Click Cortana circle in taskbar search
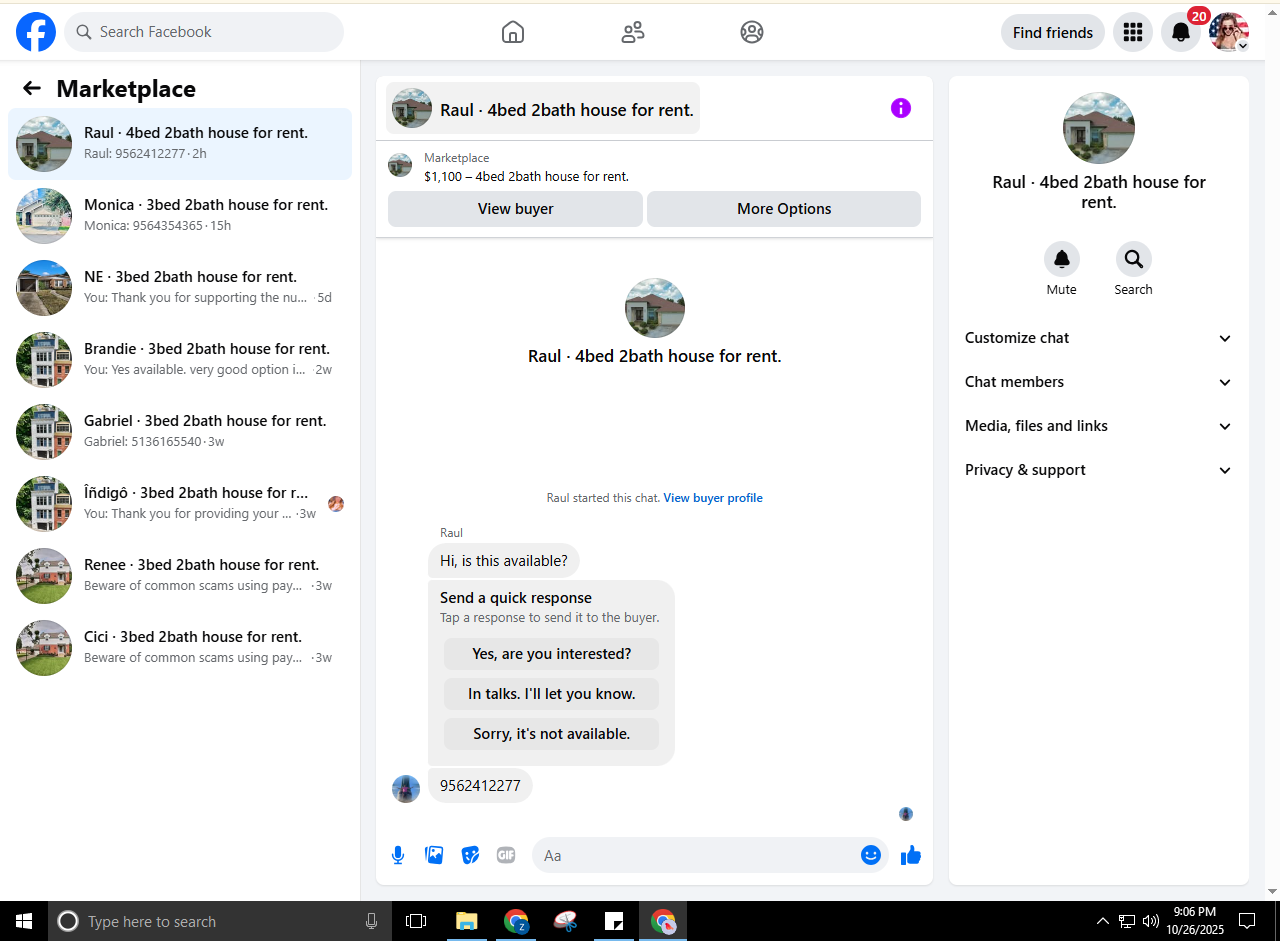 point(68,921)
